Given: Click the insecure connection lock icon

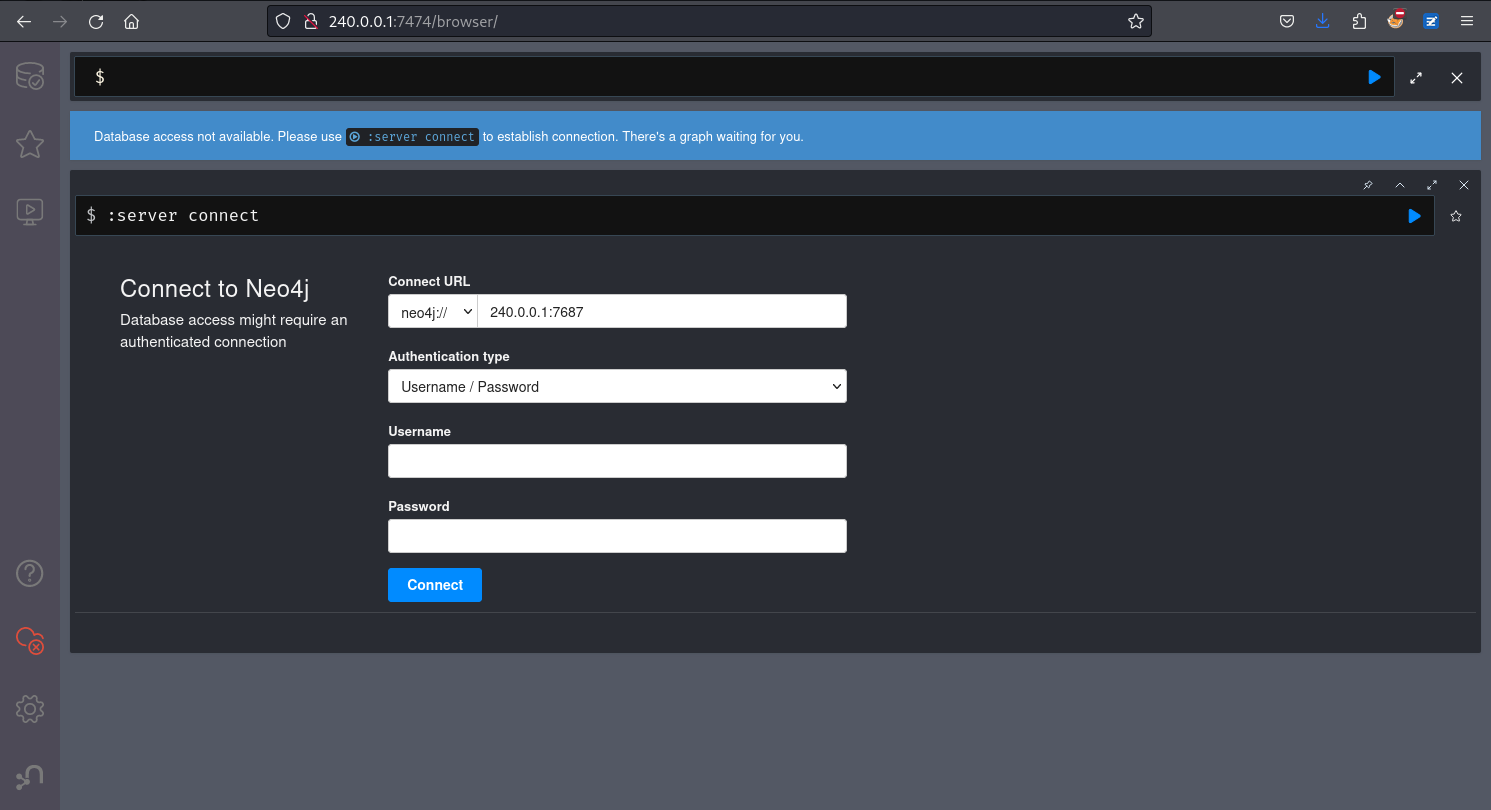Looking at the screenshot, I should click(310, 21).
